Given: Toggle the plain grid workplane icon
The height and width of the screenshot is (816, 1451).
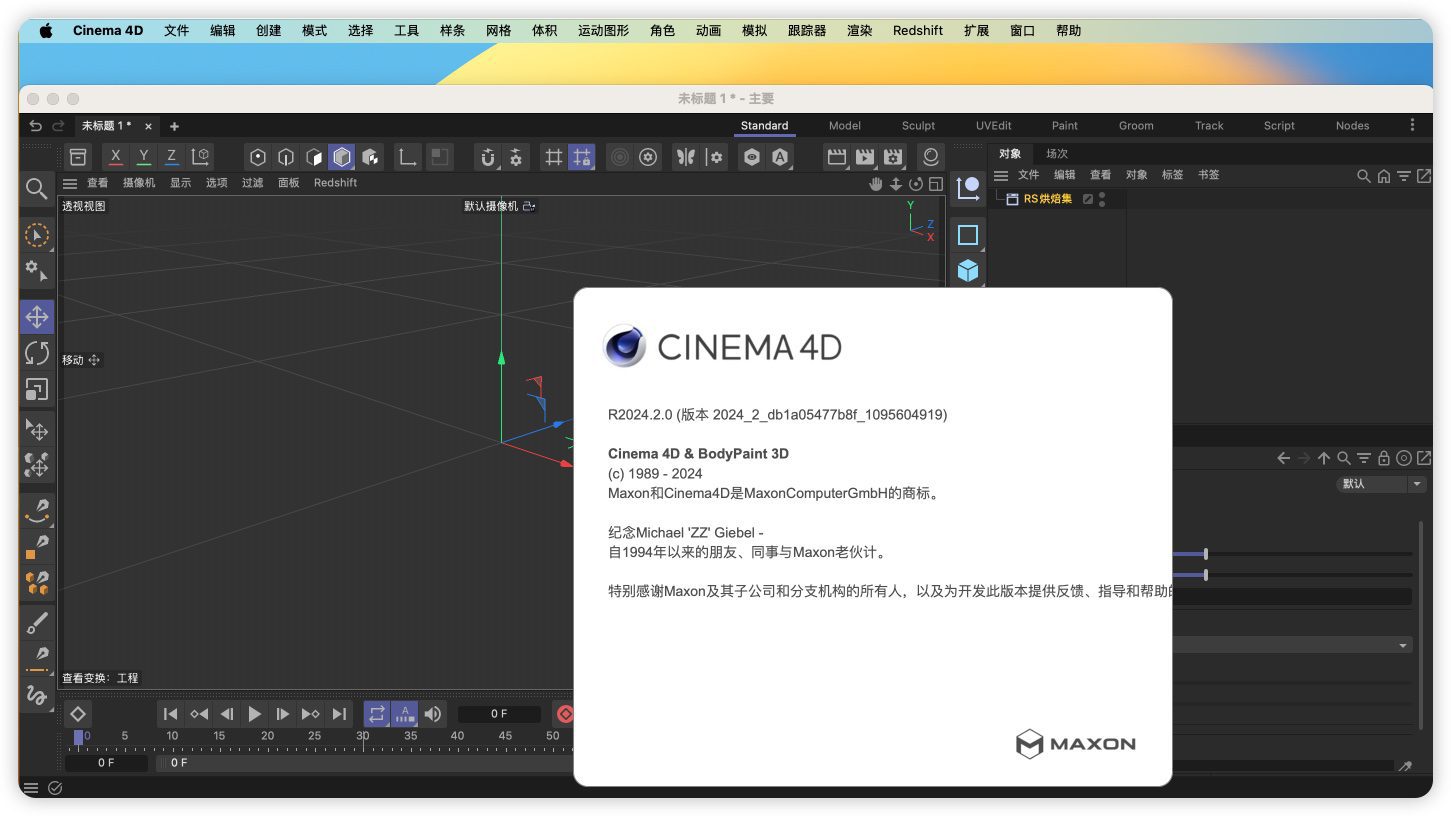Looking at the screenshot, I should click(553, 157).
